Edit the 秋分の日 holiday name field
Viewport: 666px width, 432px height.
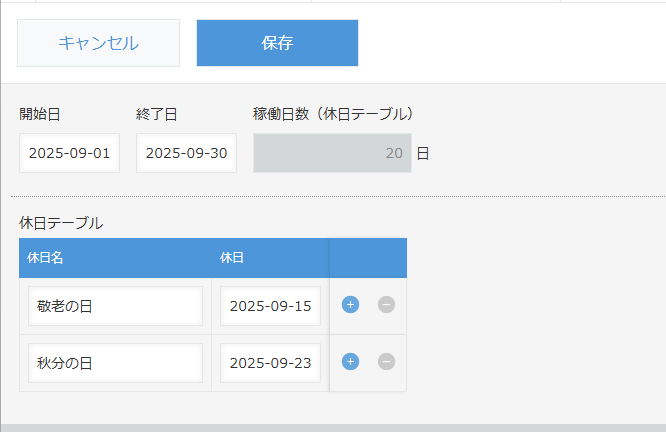coord(115,362)
